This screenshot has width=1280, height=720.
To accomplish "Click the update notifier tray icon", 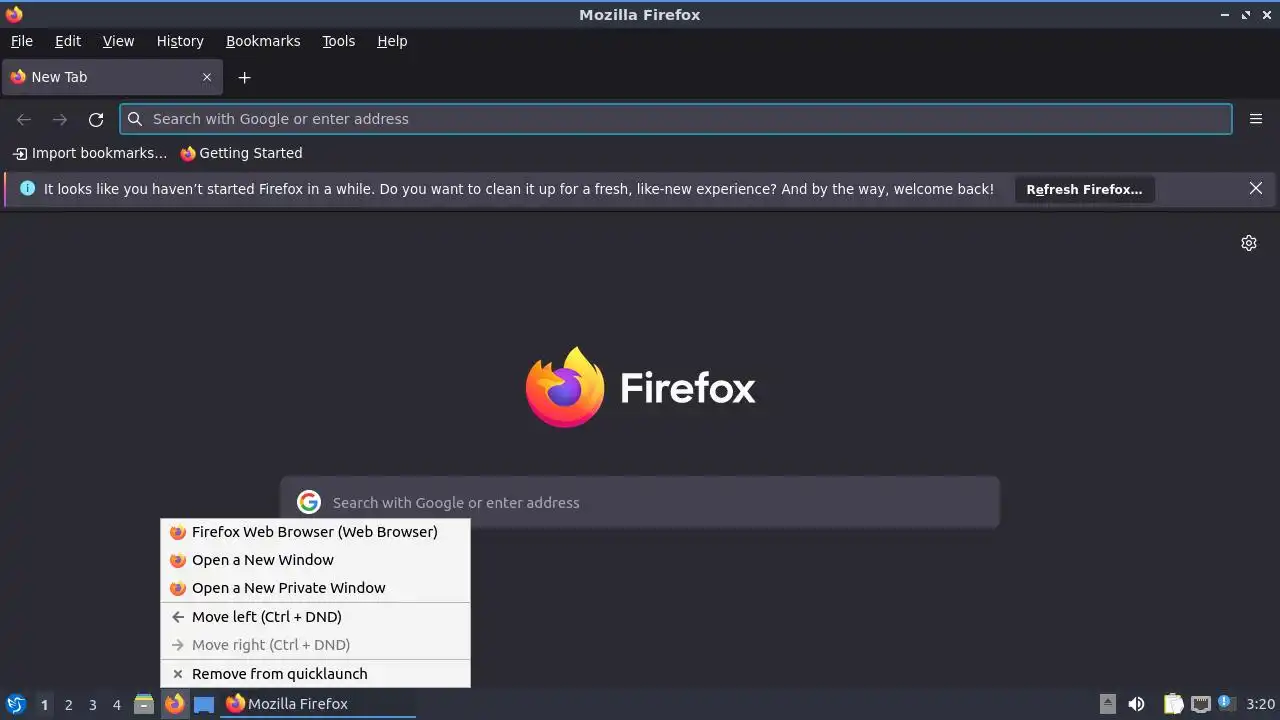I will [x=1226, y=704].
